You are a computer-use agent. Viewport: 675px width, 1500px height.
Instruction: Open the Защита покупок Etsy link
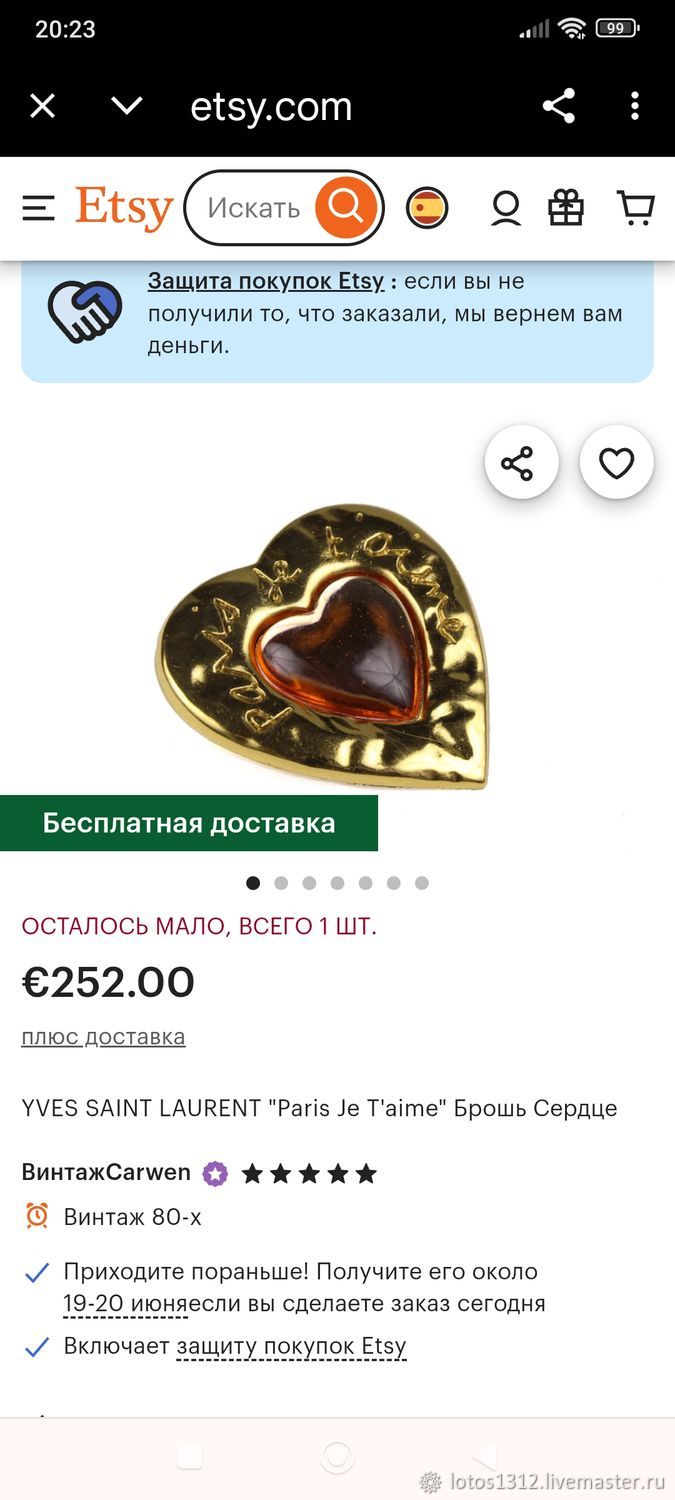click(266, 281)
